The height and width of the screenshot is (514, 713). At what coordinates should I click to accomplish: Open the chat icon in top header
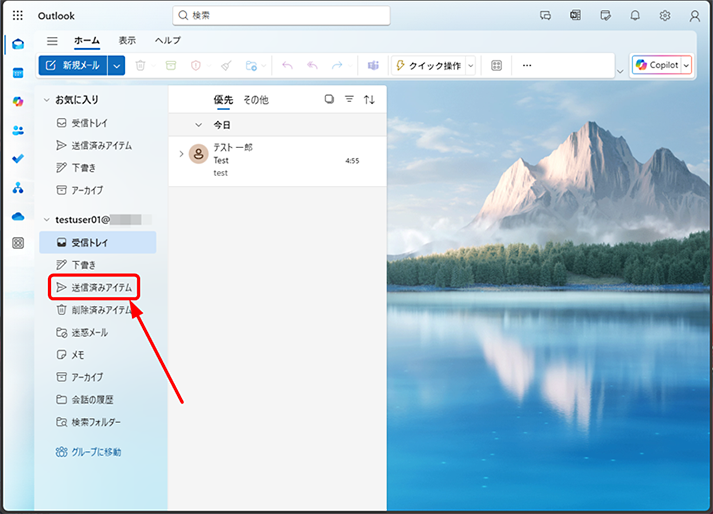(546, 16)
